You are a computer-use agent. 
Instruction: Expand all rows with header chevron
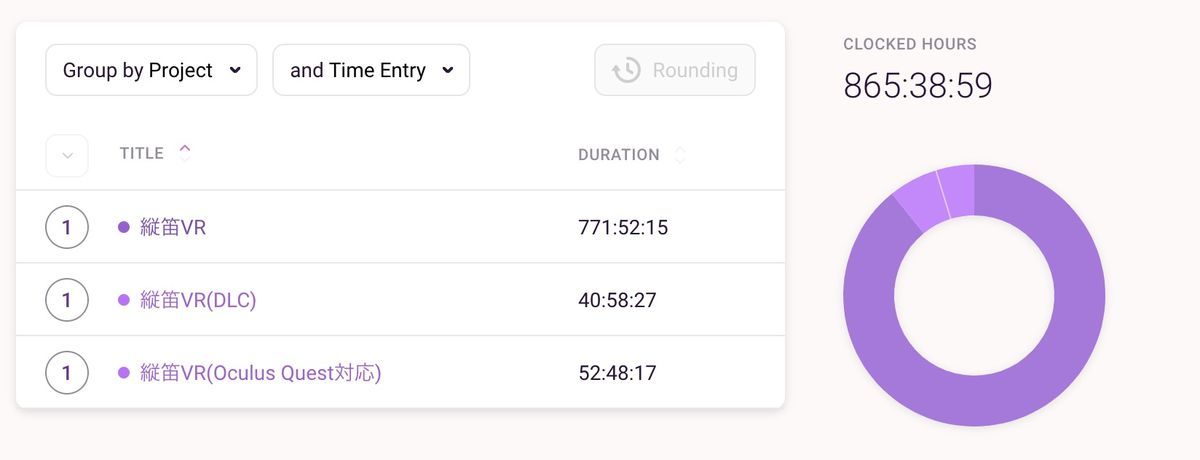pyautogui.click(x=67, y=155)
